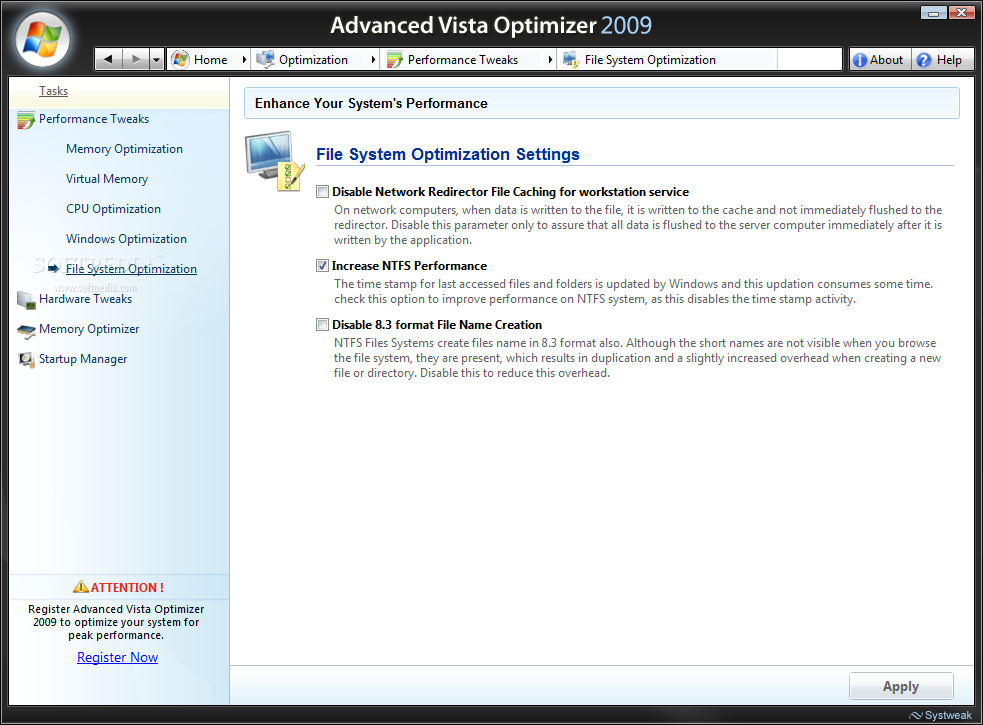Open Virtual Memory in the sidebar
This screenshot has height=725, width=983.
click(107, 179)
